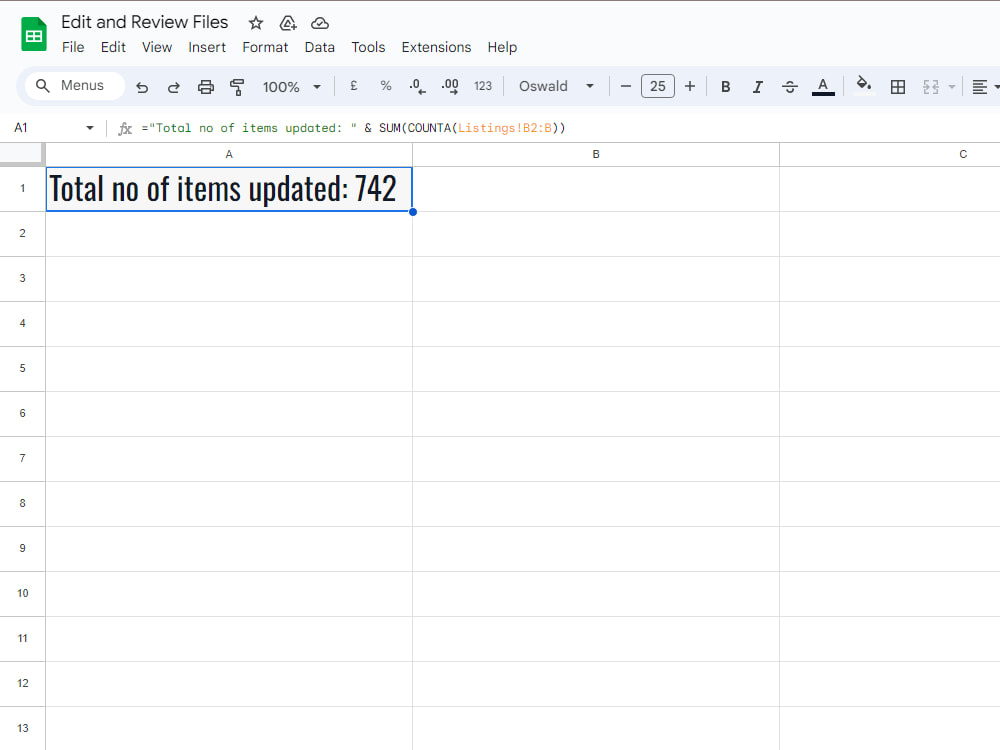Open the Oswald font dropdown

tap(556, 86)
